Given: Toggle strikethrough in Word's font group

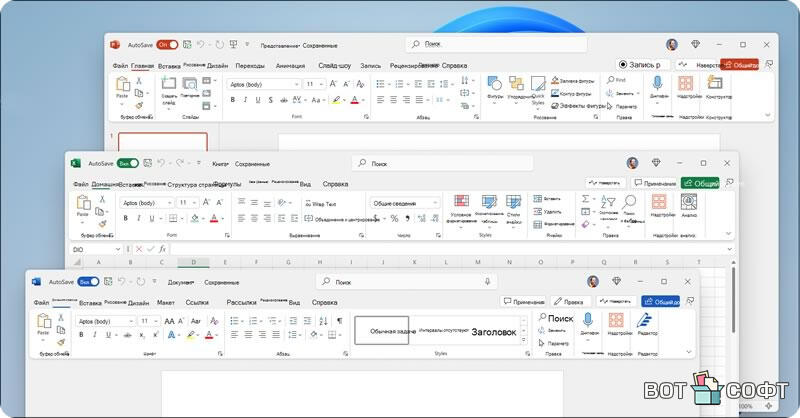Looking at the screenshot, I should coord(128,335).
